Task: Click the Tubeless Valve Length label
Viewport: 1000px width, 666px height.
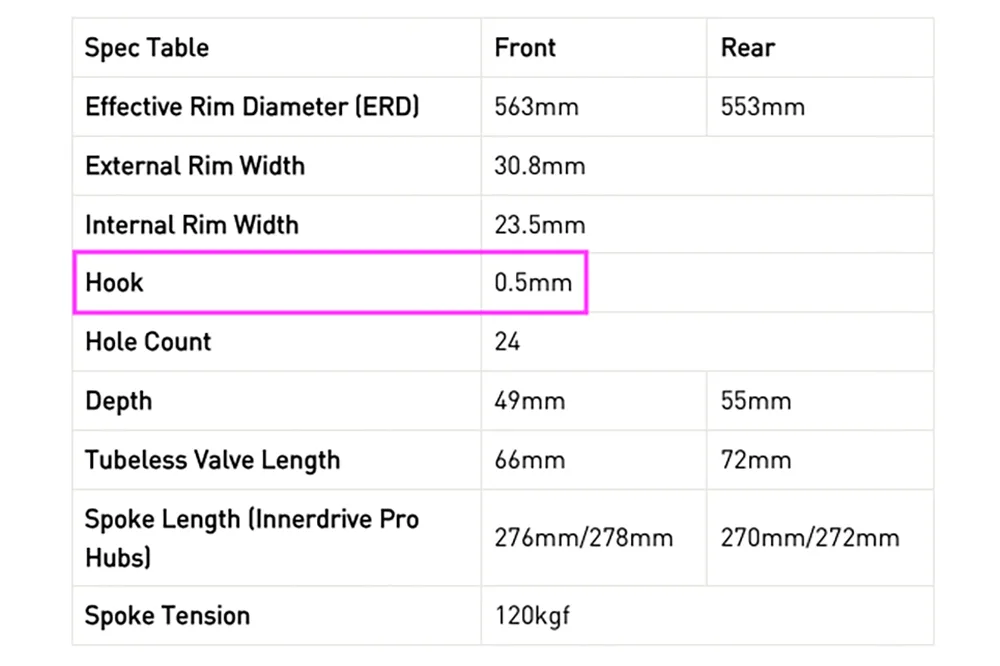Action: (x=212, y=460)
